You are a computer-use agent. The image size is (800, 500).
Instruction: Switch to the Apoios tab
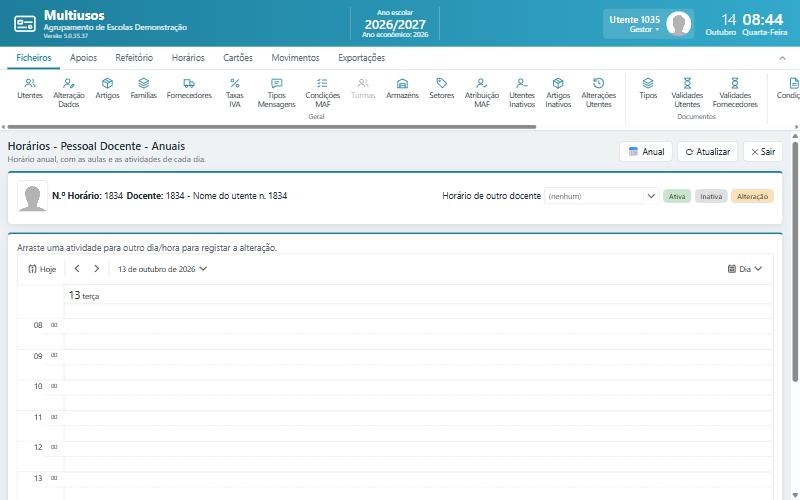point(83,58)
